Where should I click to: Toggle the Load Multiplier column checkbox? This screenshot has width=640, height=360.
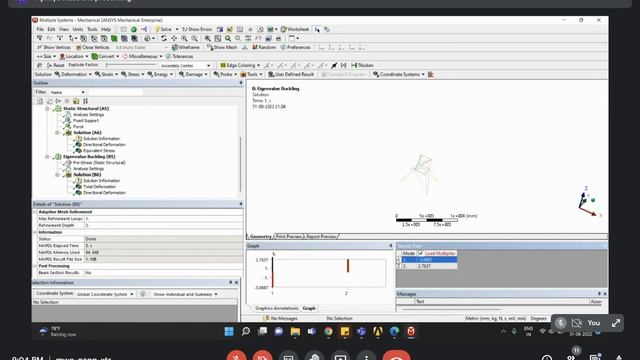coord(421,253)
